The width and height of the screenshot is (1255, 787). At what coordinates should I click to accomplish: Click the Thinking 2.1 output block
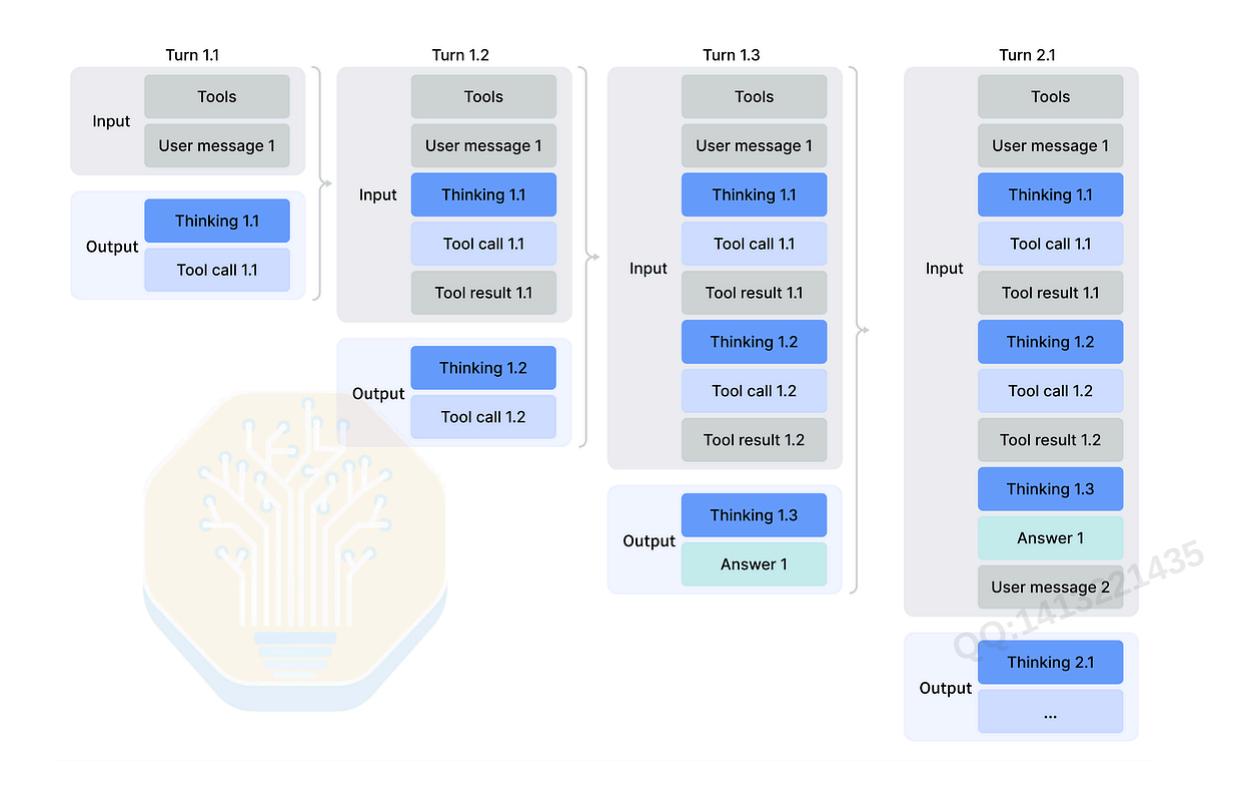[x=1050, y=662]
